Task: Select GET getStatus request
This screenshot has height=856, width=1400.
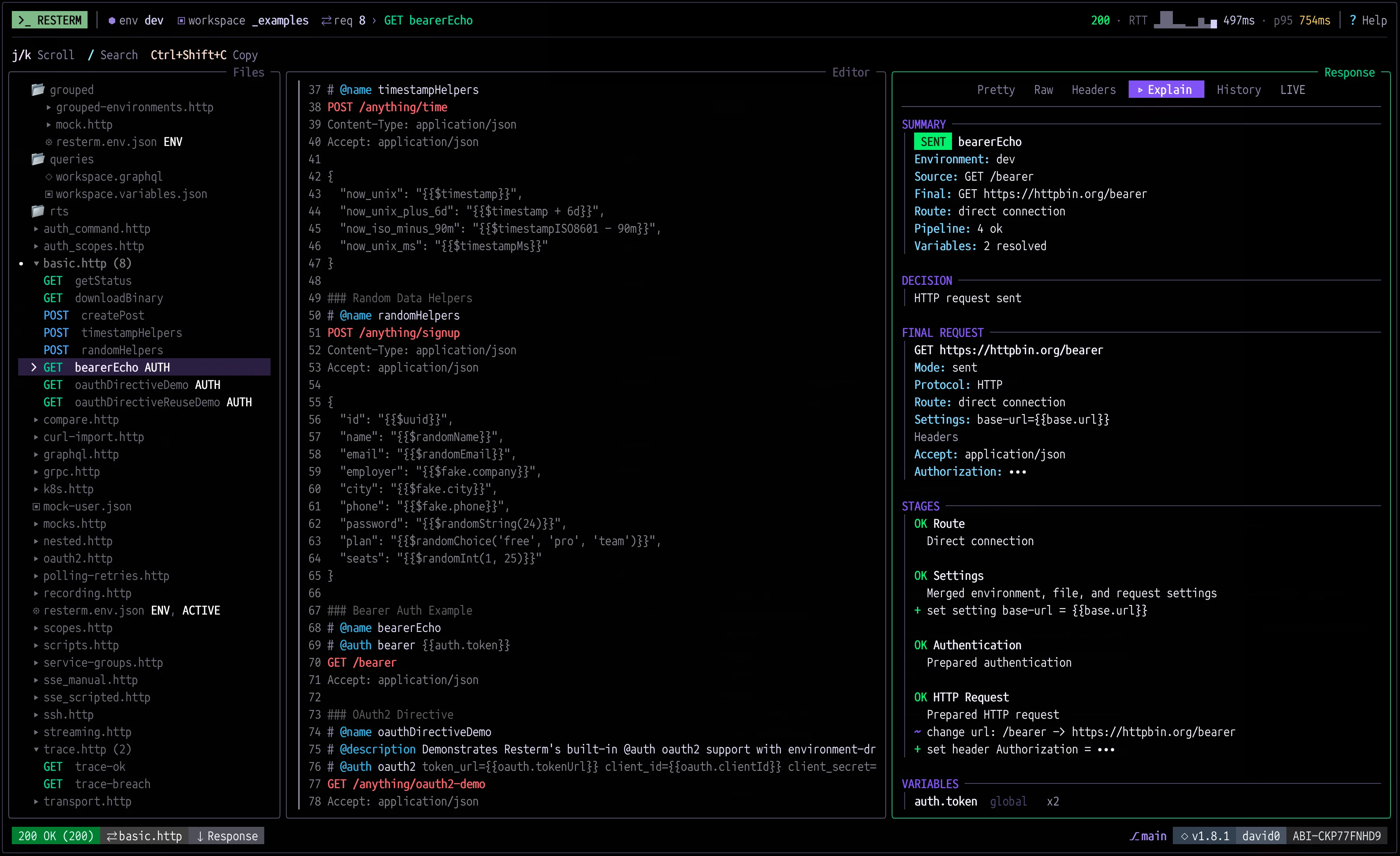Action: pos(88,281)
